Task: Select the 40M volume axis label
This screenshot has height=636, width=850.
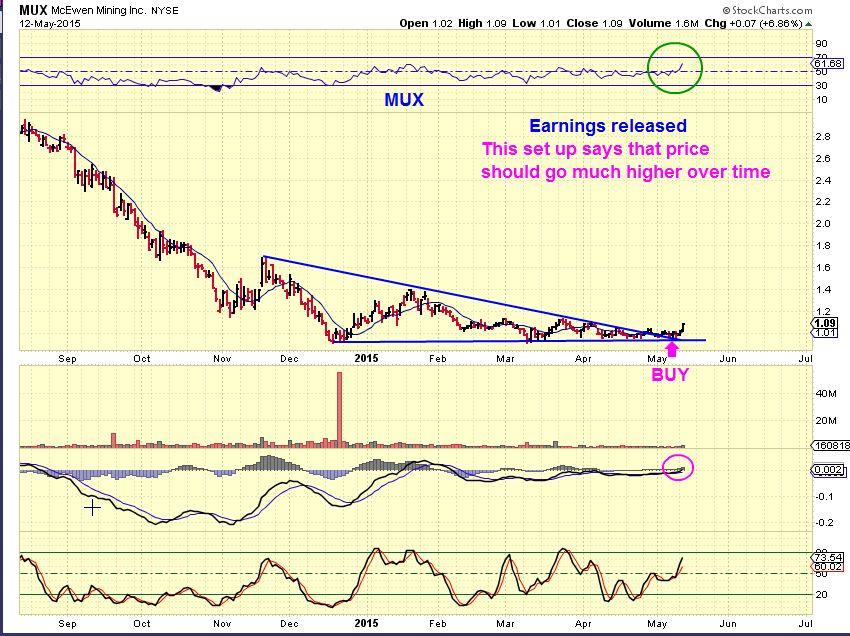Action: tap(826, 393)
